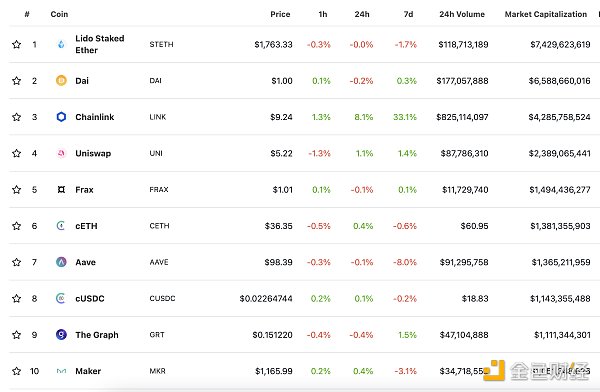Click the Uniswap unicorn logo
Image resolution: width=600 pixels, height=392 pixels.
tap(61, 153)
